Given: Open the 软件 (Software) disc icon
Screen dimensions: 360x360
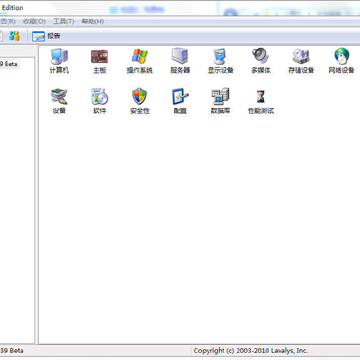Looking at the screenshot, I should coord(99,96).
